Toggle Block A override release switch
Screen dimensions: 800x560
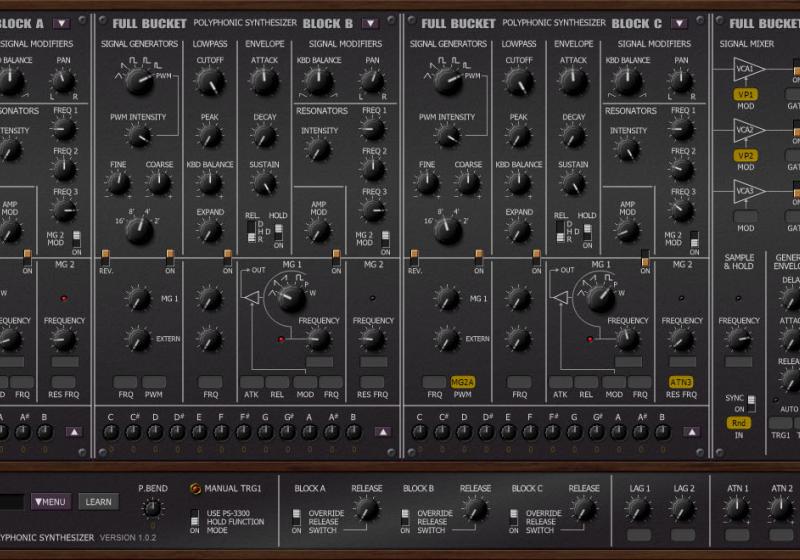point(296,518)
